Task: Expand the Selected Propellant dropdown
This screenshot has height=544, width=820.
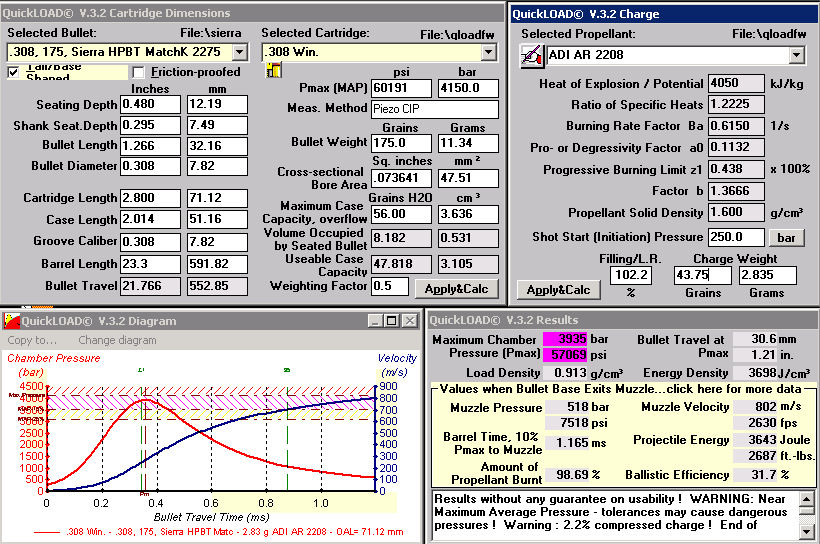Action: pyautogui.click(x=796, y=55)
